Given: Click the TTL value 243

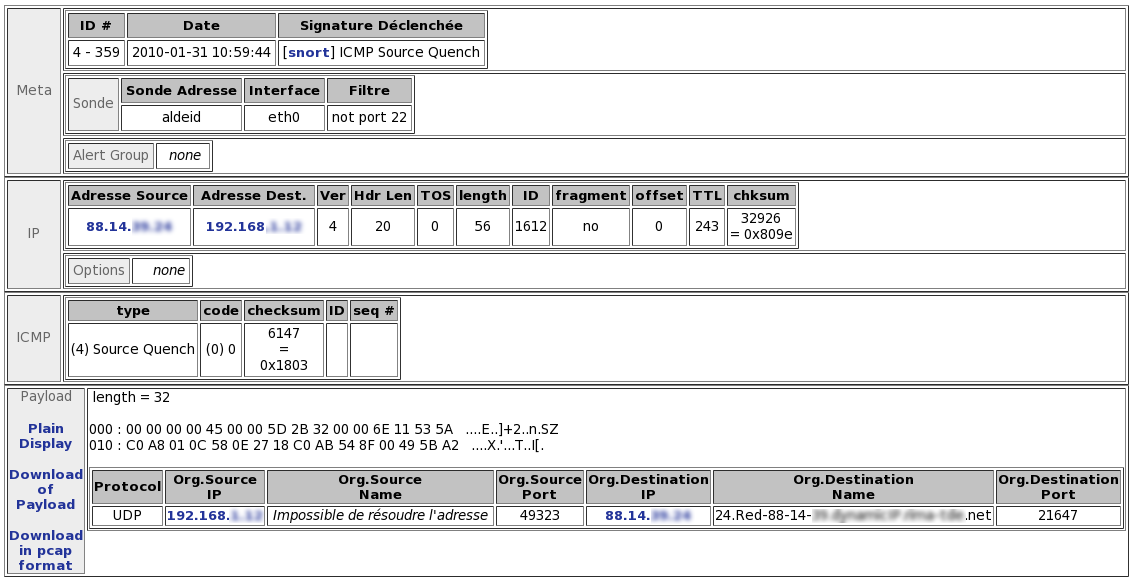Looking at the screenshot, I should [x=706, y=227].
